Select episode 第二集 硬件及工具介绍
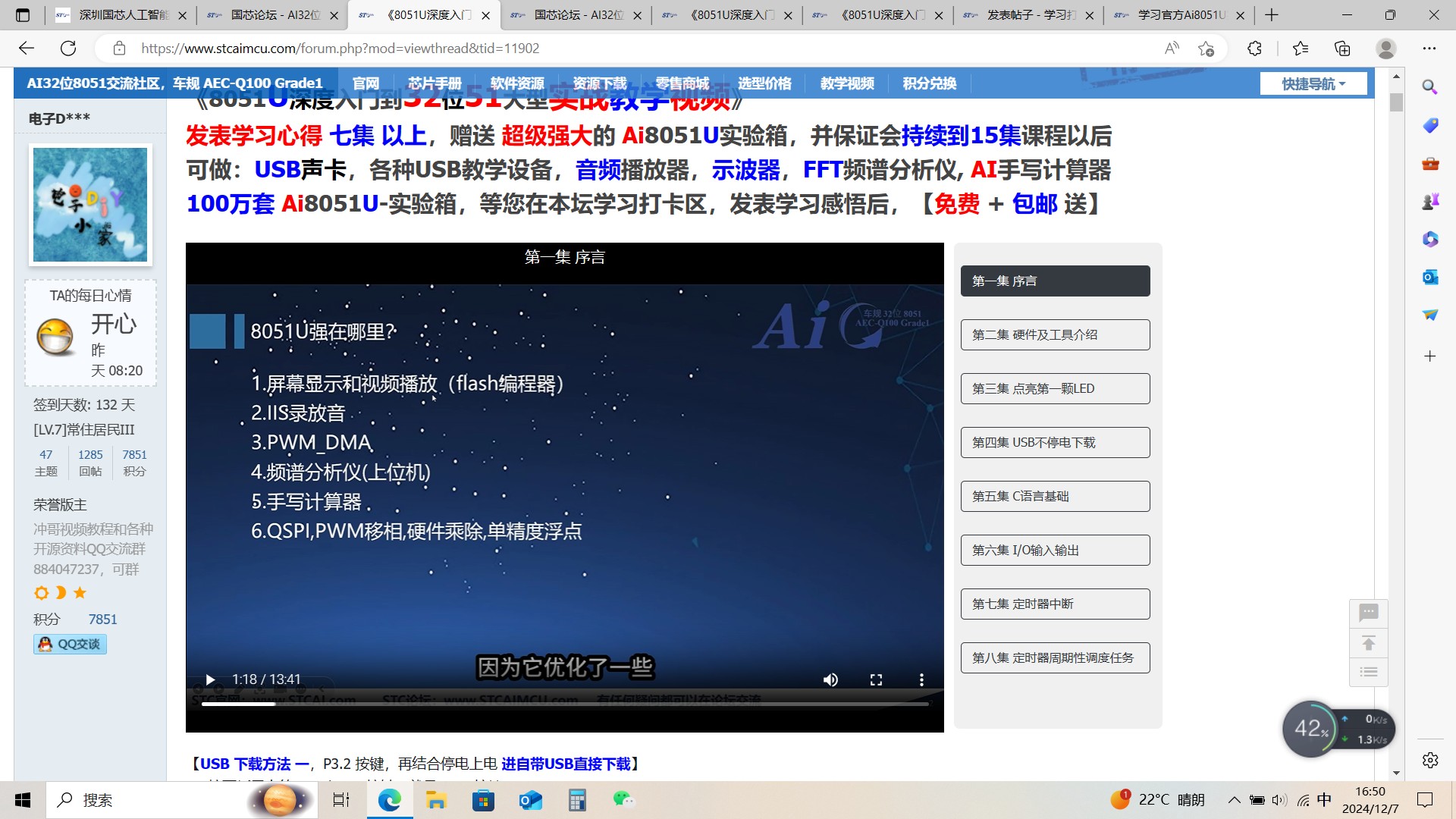 pos(1055,334)
